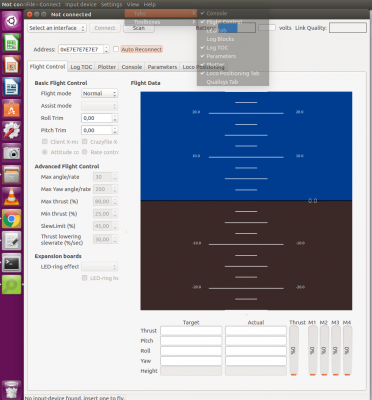Select the Rate control radio button

tap(85, 152)
